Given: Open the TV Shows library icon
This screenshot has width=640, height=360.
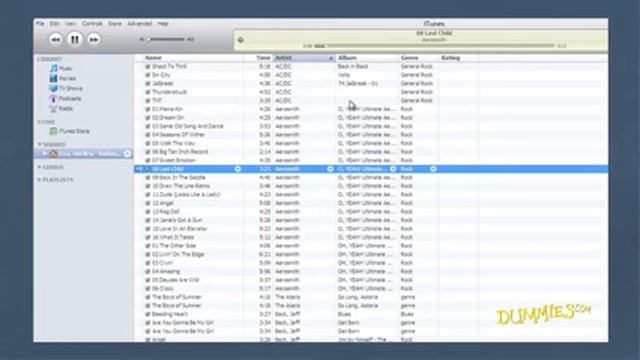Looking at the screenshot, I should coord(53,88).
